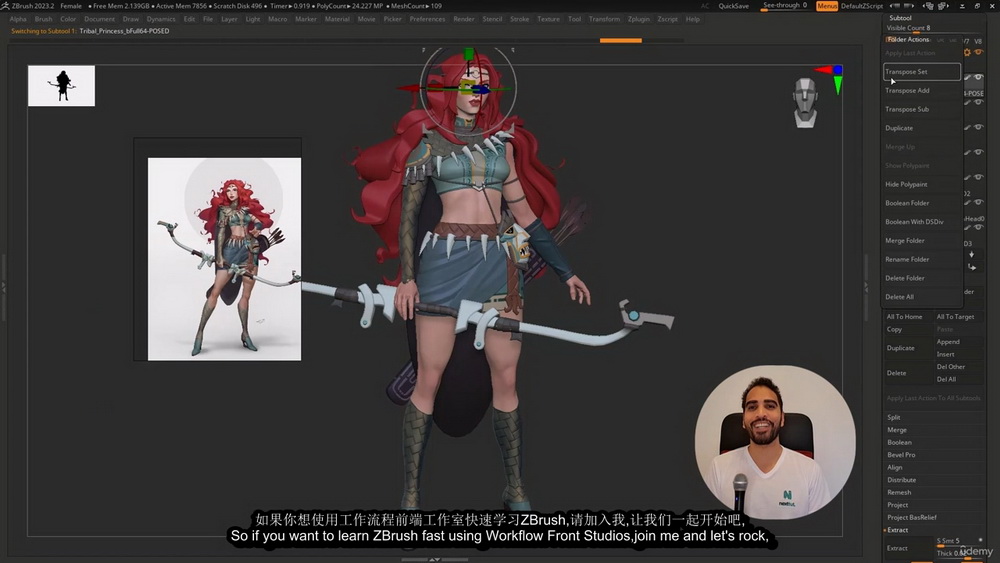Open the Preferences menu
This screenshot has height=563, width=1000.
pyautogui.click(x=427, y=19)
